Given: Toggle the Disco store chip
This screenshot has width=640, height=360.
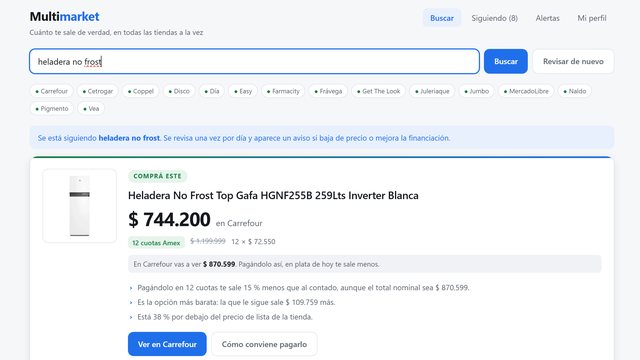Looking at the screenshot, I should (179, 91).
